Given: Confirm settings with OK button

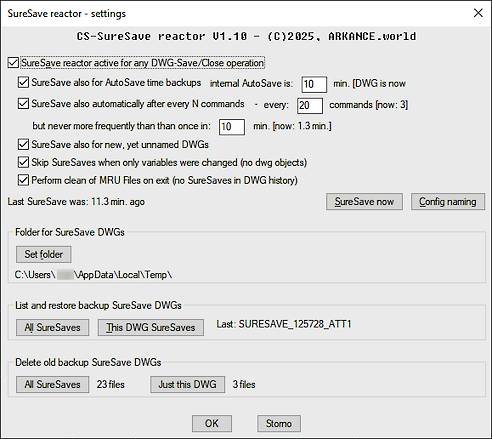Looking at the screenshot, I should [212, 423].
